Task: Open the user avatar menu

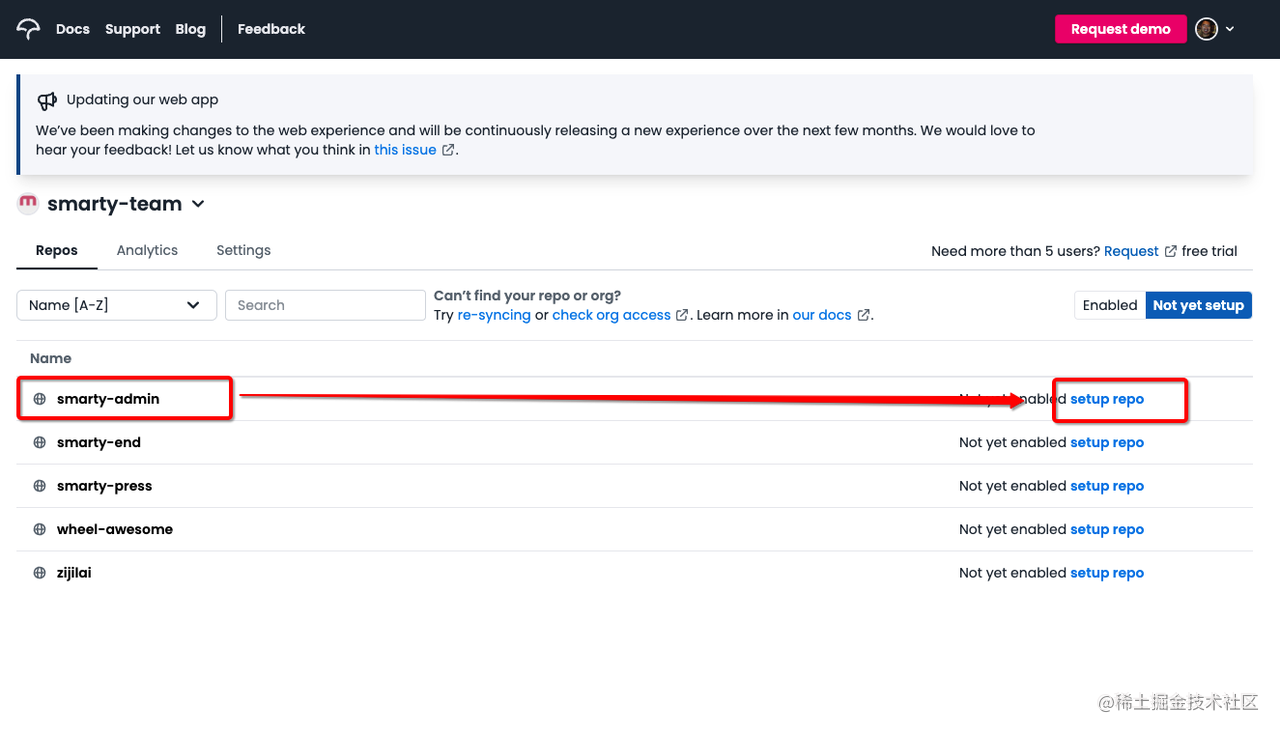Action: point(1206,29)
